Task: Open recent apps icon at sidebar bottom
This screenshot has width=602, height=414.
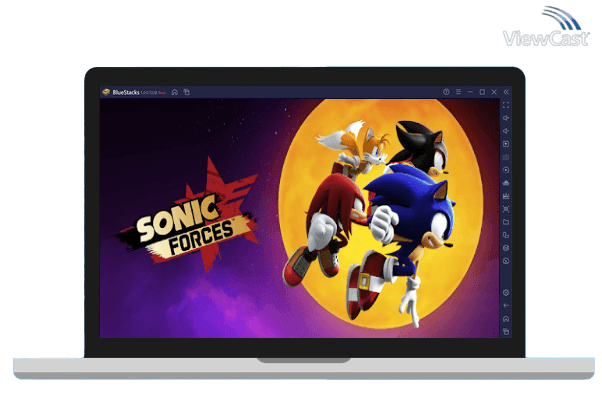Action: (x=506, y=331)
